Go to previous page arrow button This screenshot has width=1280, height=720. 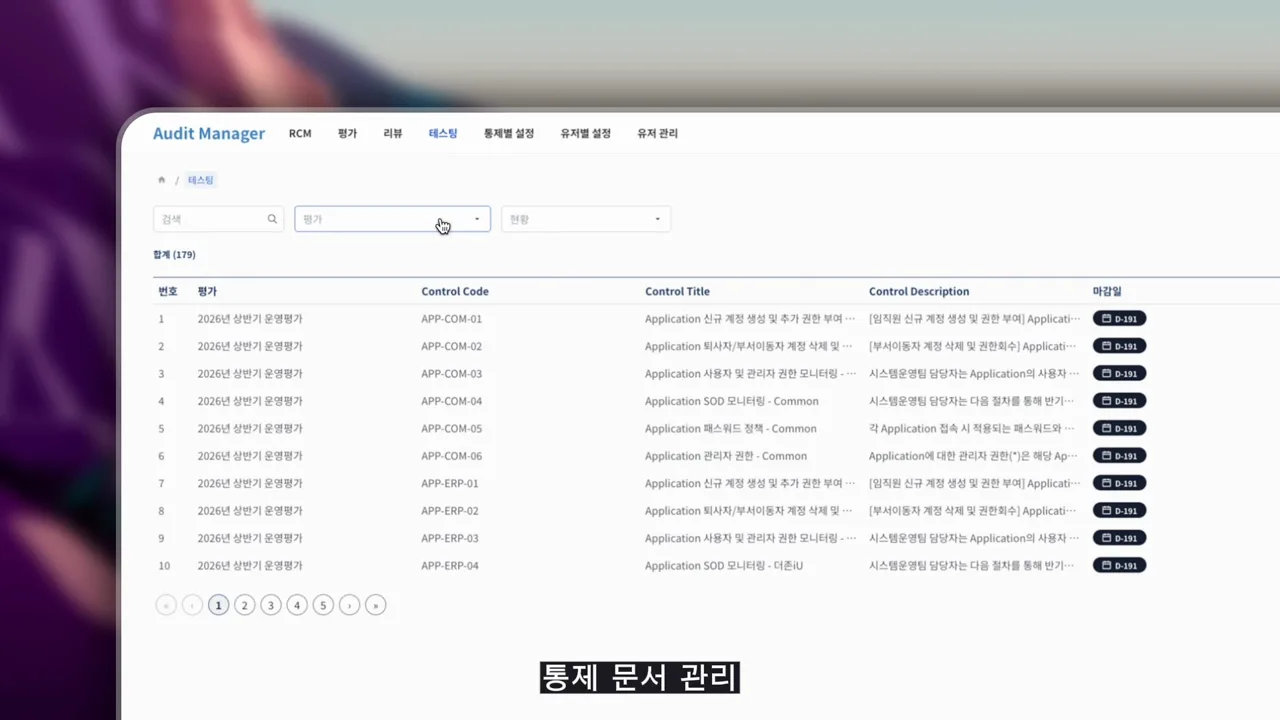[x=192, y=605]
